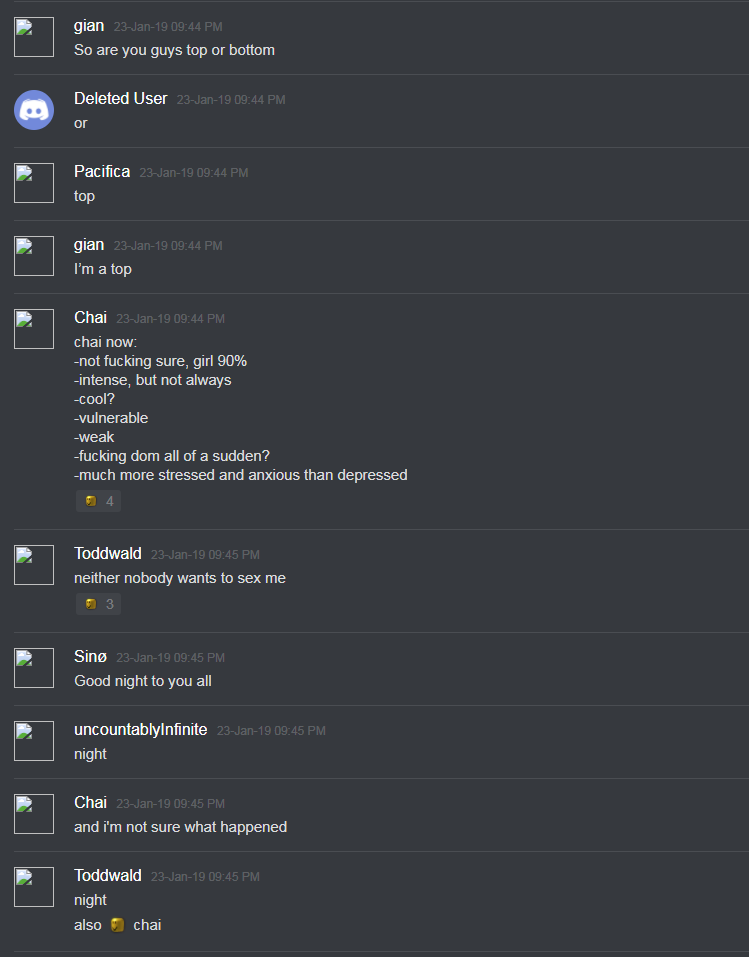Click Chai's avatar beside 'chai now:' message
Viewport: 749px width, 957px height.
(34, 329)
